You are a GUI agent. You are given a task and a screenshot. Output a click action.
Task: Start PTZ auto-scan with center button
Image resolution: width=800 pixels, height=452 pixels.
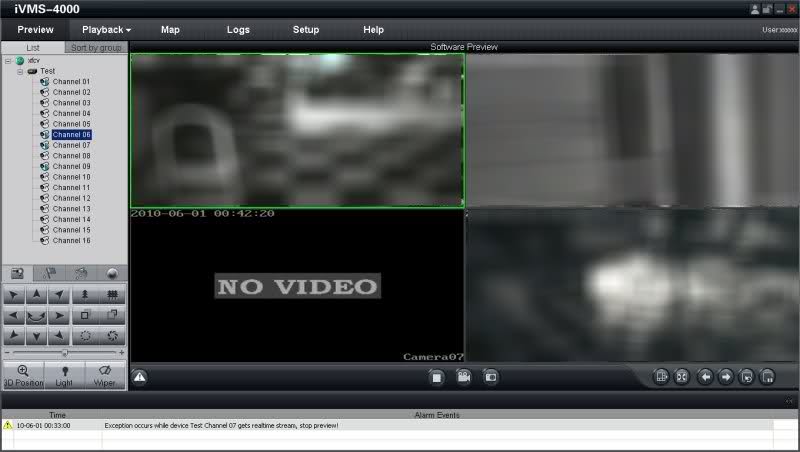click(x=37, y=316)
